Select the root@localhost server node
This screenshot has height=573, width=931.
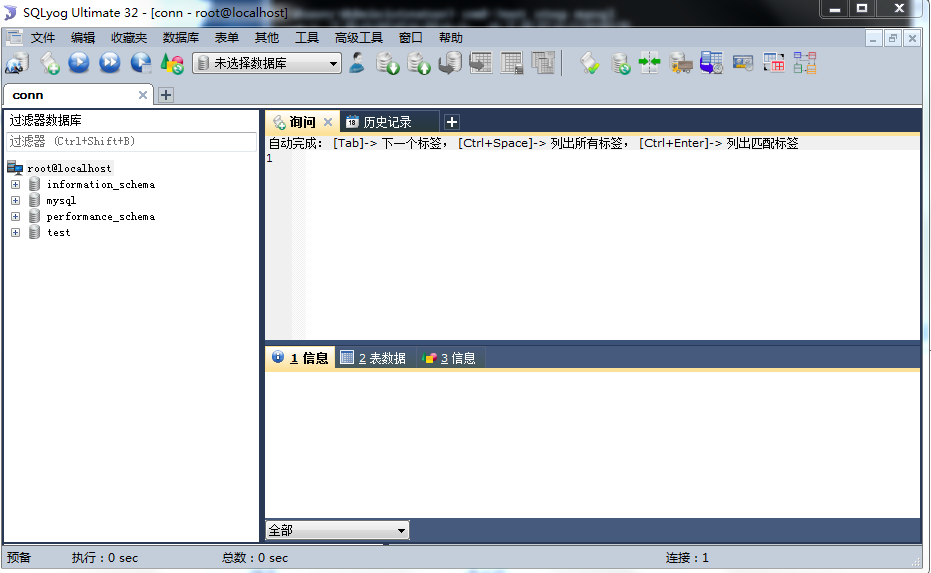pyautogui.click(x=69, y=169)
